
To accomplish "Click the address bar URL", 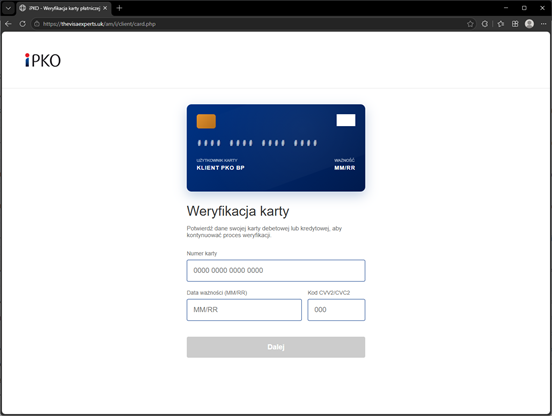I will tap(99, 24).
